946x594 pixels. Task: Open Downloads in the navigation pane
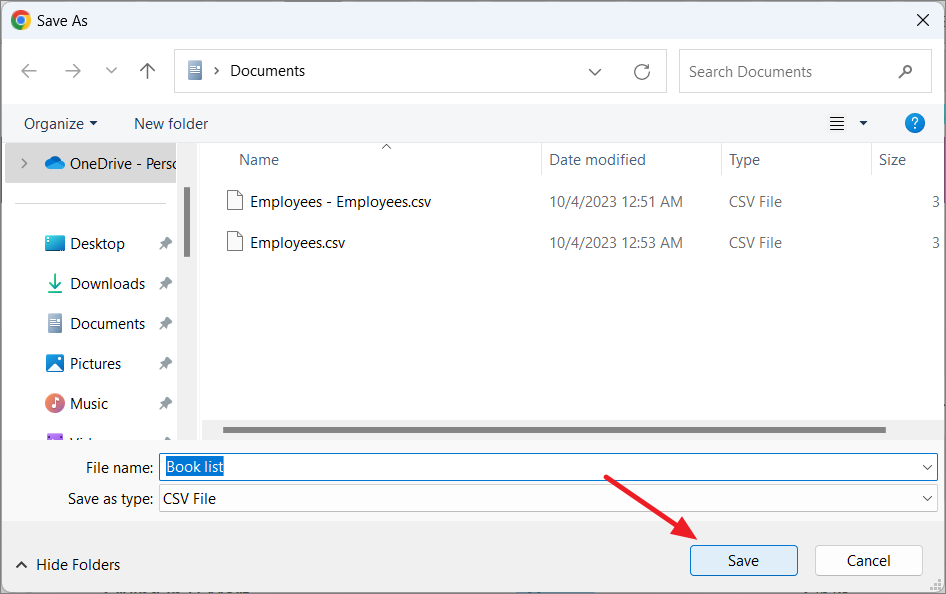pos(107,283)
